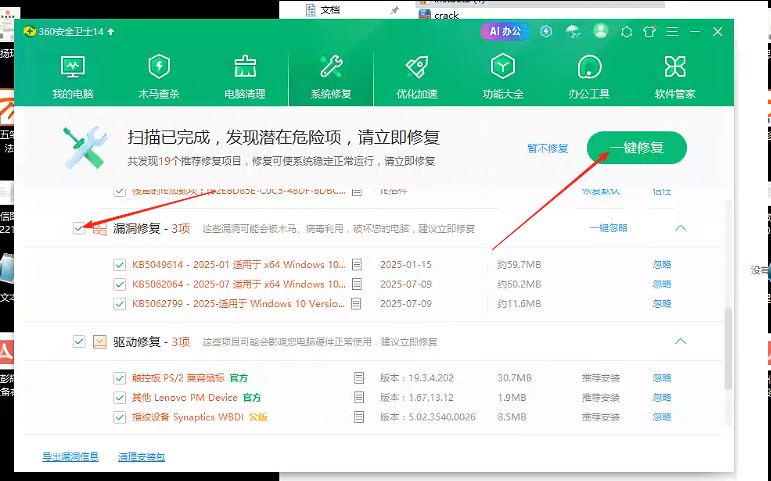
Task: Click the pin icon beside 文档
Action: click(x=394, y=10)
